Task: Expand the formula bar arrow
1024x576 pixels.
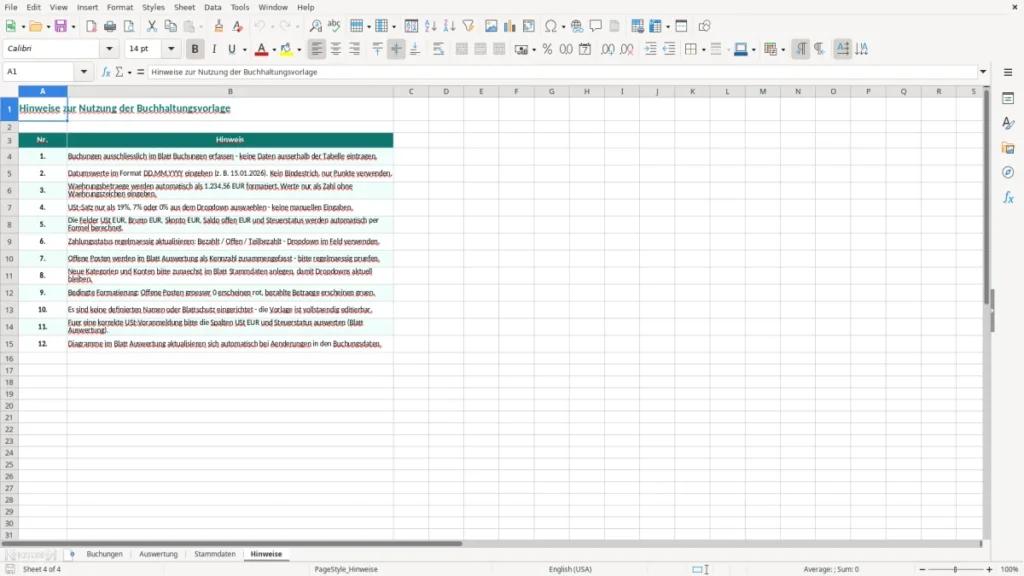Action: [983, 72]
